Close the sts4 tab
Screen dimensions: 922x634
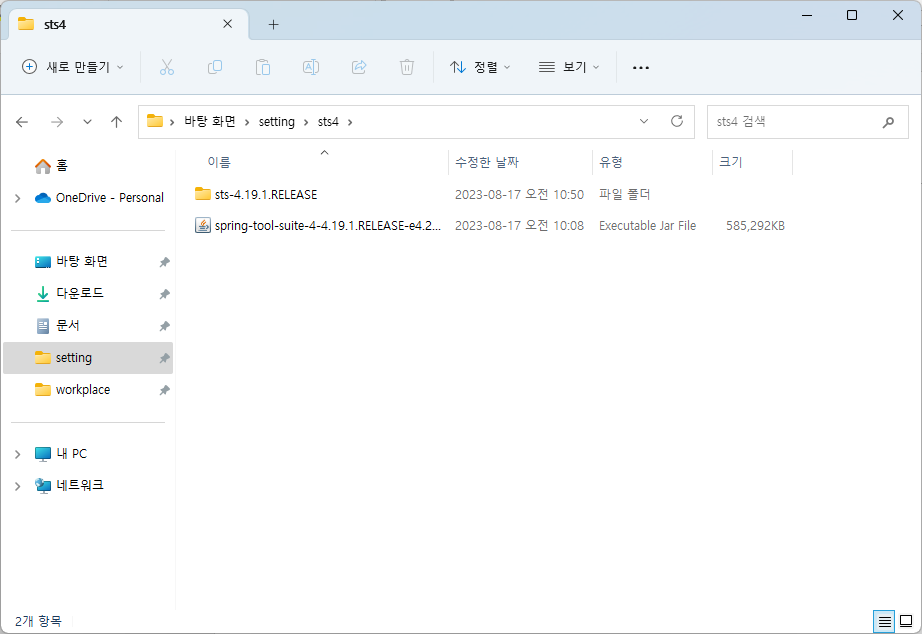228,24
